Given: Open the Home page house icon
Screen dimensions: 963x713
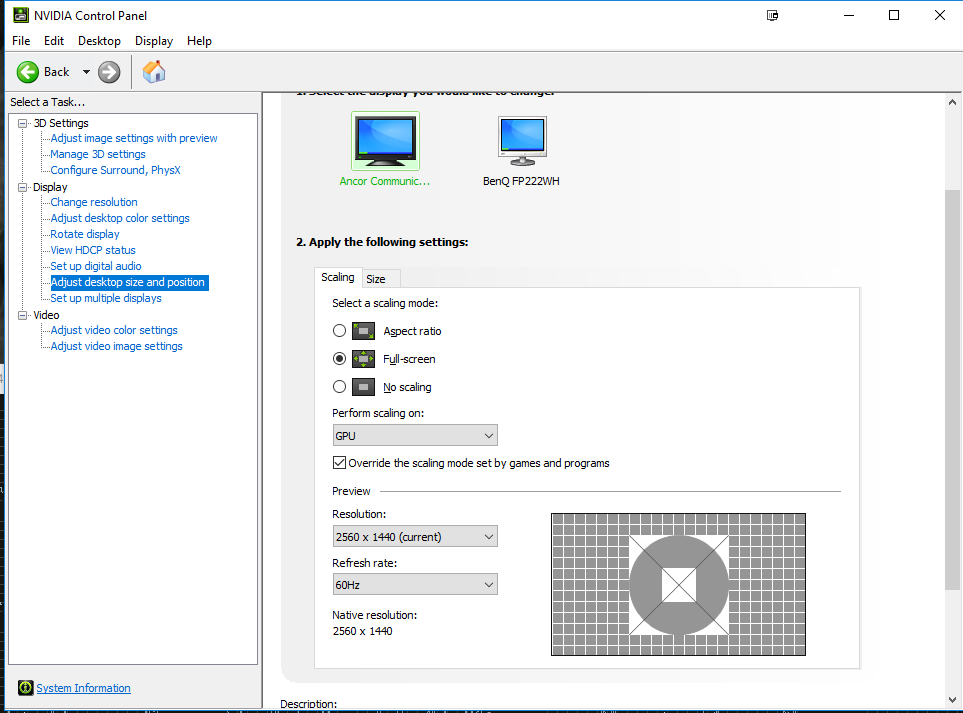Looking at the screenshot, I should coord(154,72).
